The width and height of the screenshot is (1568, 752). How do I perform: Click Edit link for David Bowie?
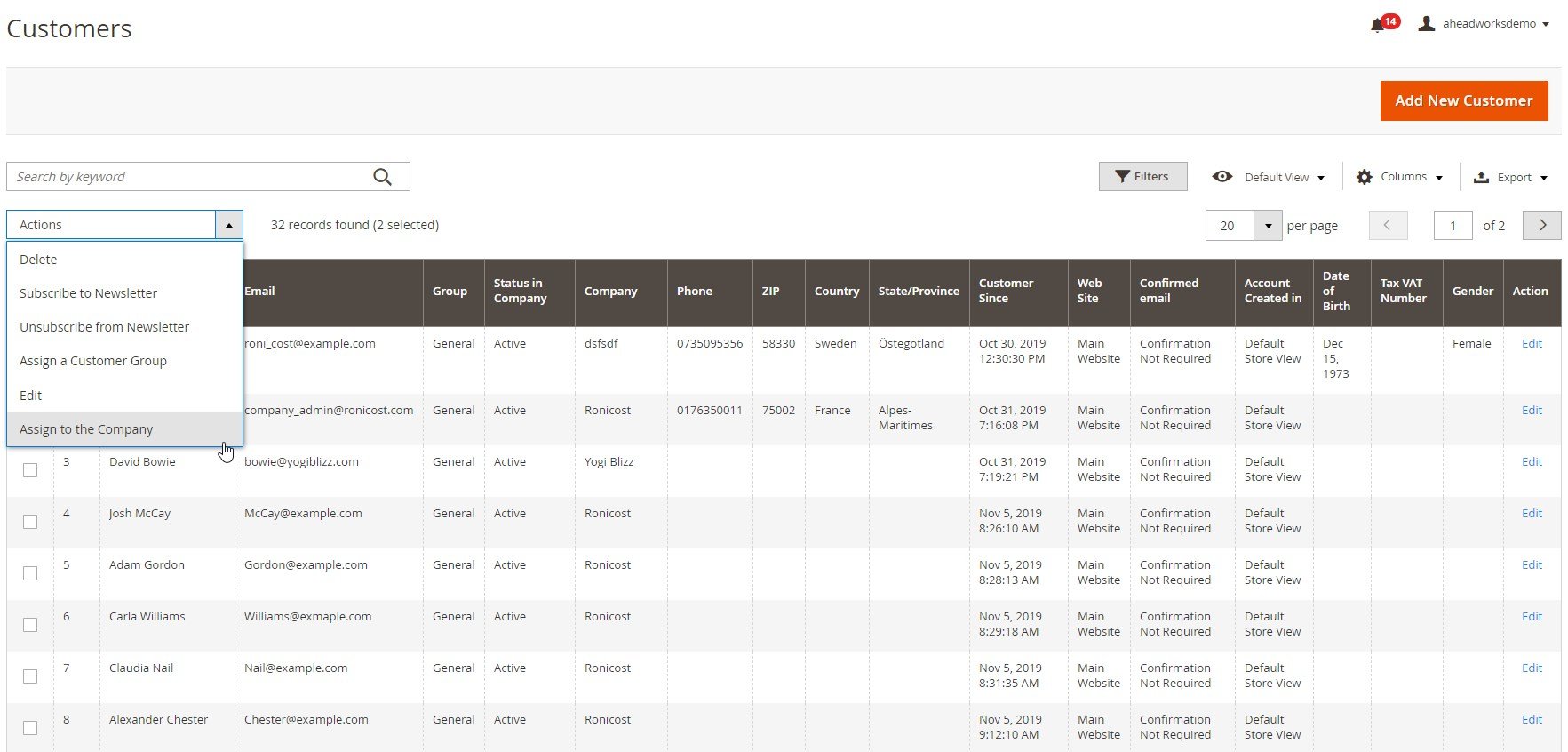pyautogui.click(x=1532, y=461)
